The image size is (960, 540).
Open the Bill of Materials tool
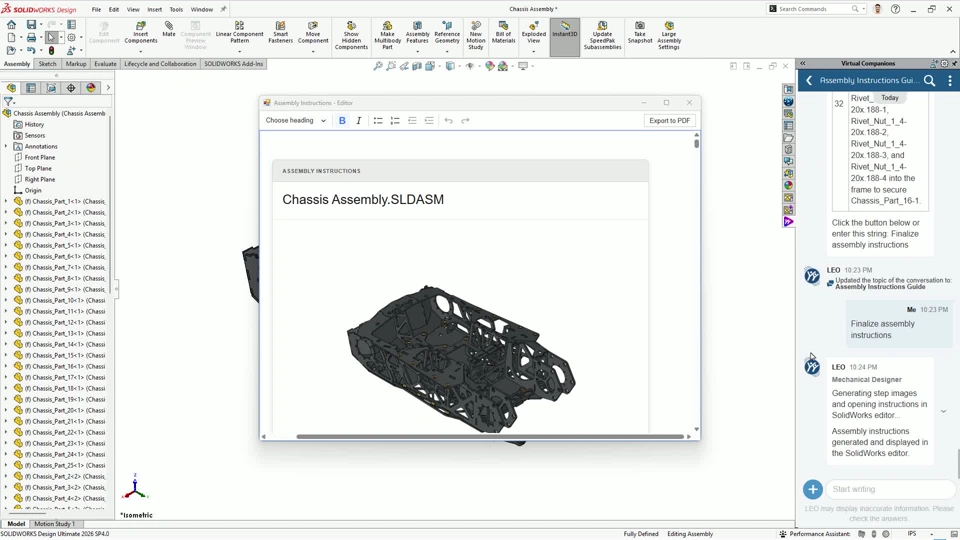pyautogui.click(x=503, y=33)
